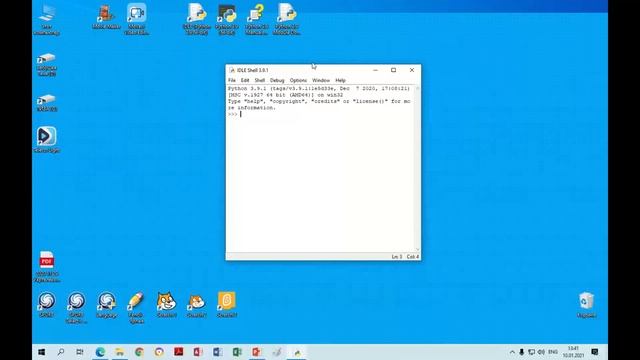Minimize the IDLE Shell window
The width and height of the screenshot is (640, 360).
(x=376, y=70)
